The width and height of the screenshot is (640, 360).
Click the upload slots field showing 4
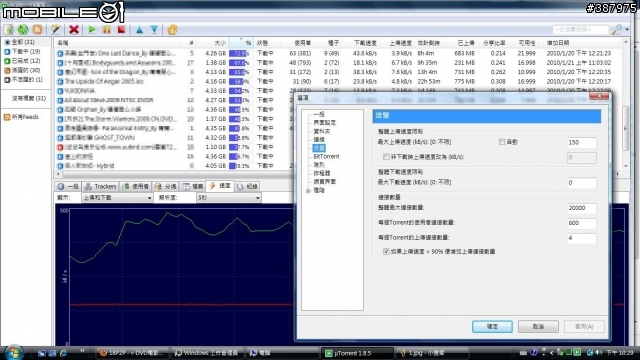(x=581, y=238)
